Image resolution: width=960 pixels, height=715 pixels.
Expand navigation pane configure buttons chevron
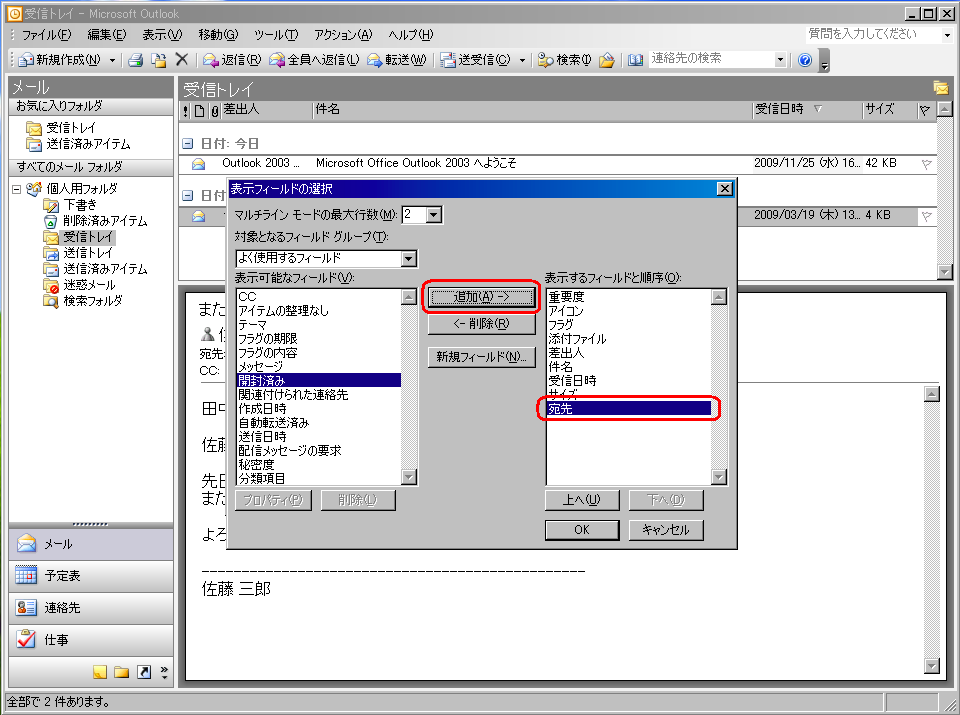coord(164,672)
